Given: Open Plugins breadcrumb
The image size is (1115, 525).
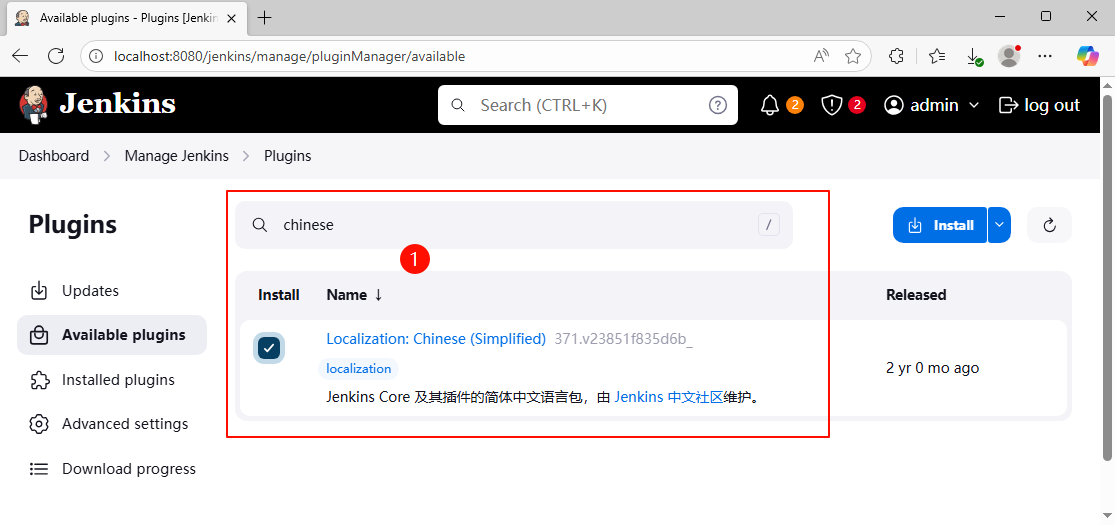Looking at the screenshot, I should [x=288, y=156].
